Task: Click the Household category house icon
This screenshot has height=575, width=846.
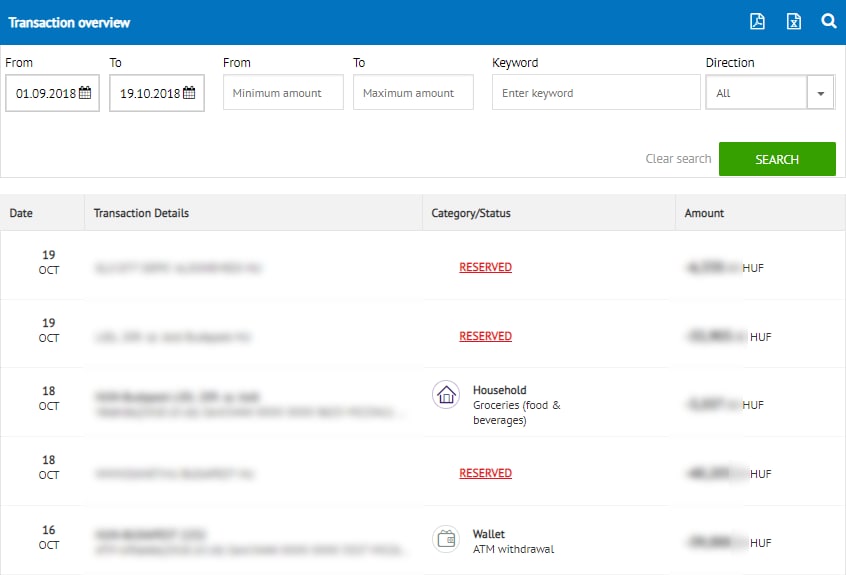Action: point(446,394)
